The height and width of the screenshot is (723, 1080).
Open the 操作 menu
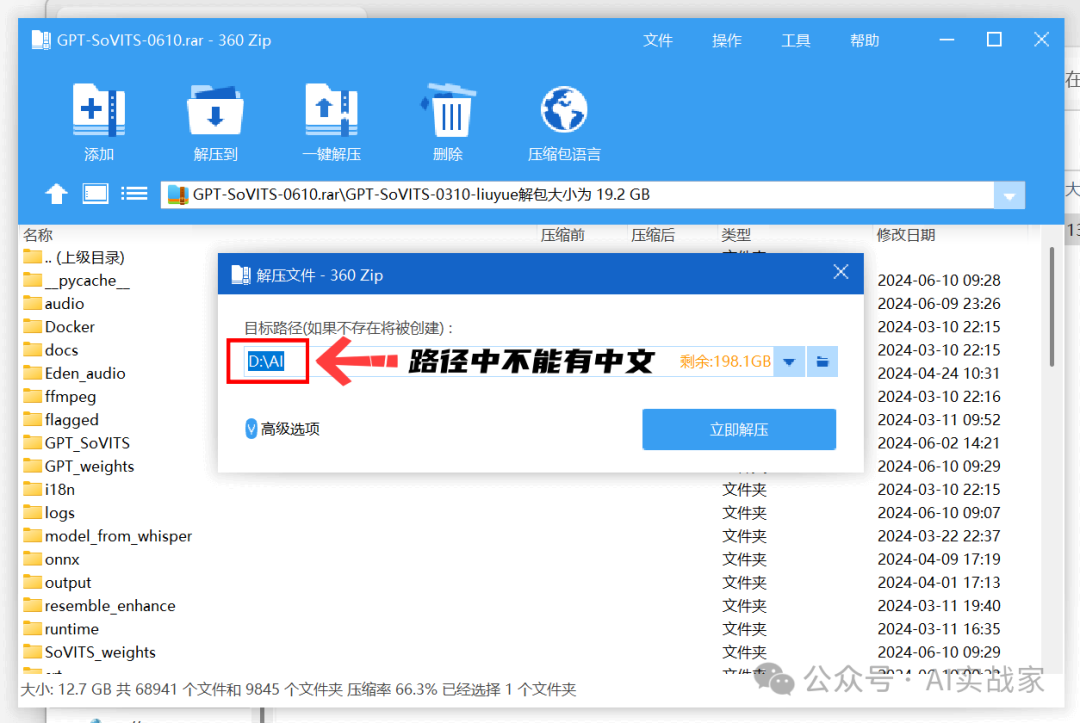727,41
